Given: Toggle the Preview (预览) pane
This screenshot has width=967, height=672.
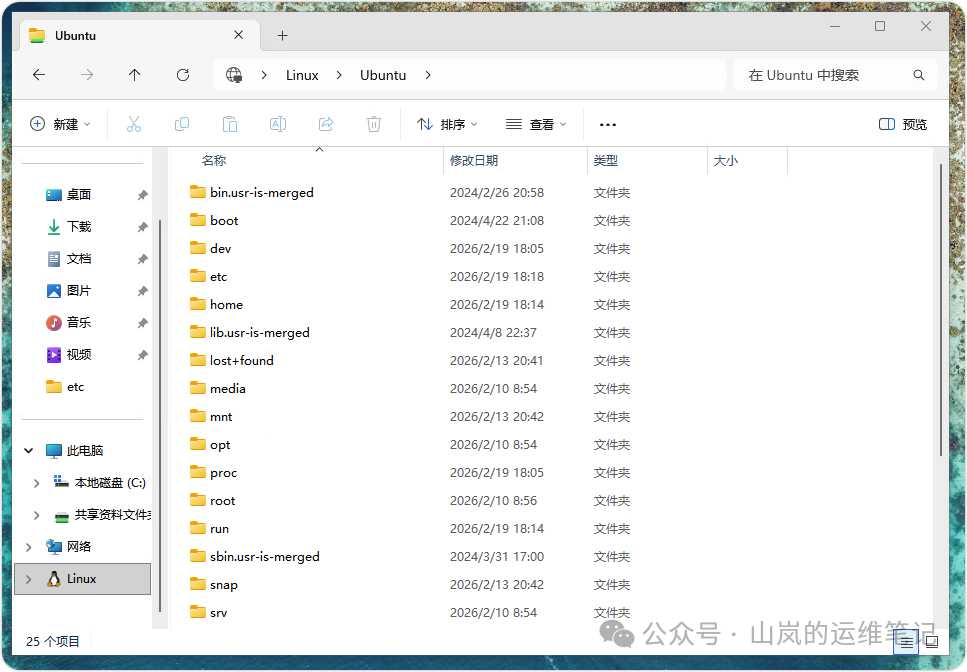Looking at the screenshot, I should tap(903, 125).
